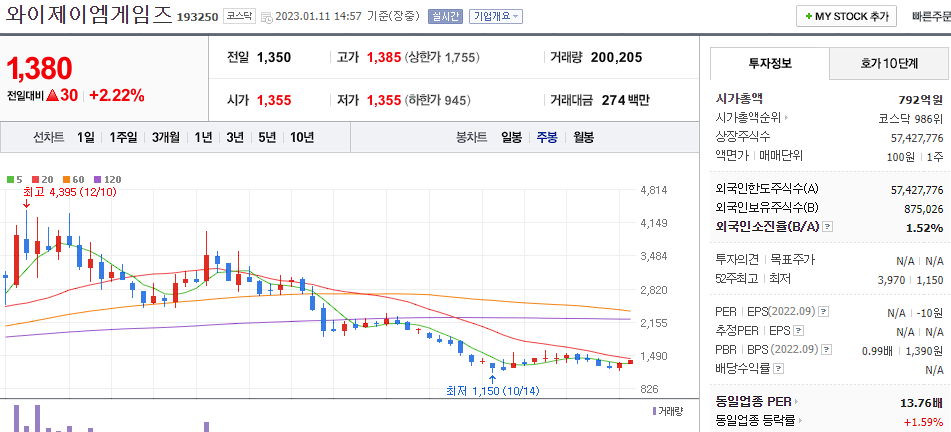This screenshot has width=951, height=432.
Task: Select the 3년 line chart period
Action: [x=235, y=137]
